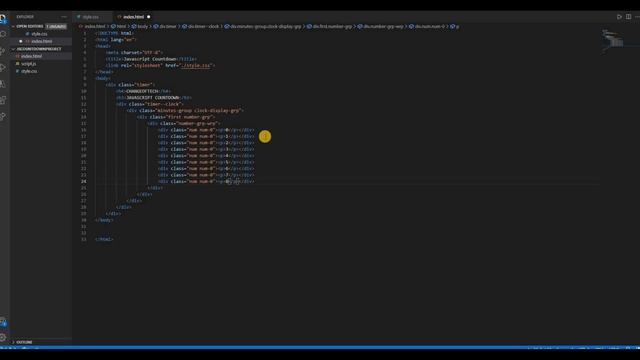640x360 pixels.
Task: Select index.html under Open Editors
Action: point(41,41)
